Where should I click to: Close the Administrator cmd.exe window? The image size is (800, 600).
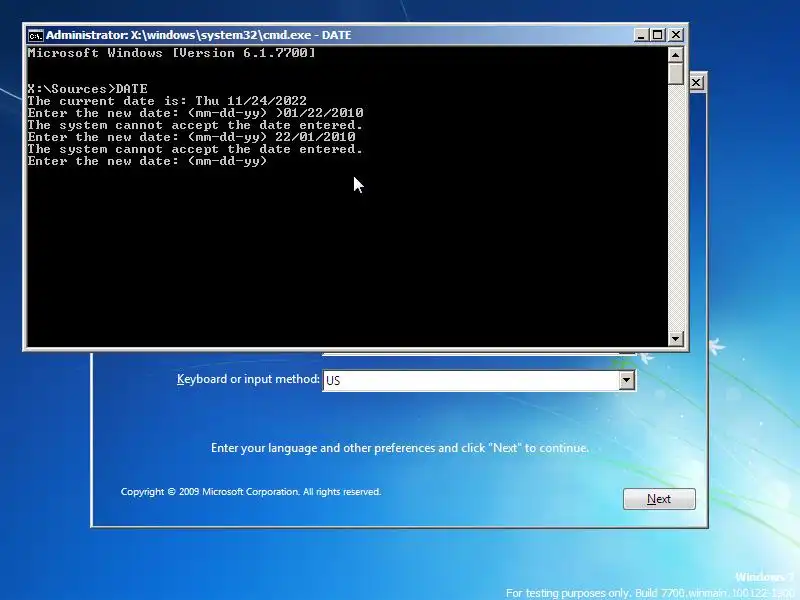(x=676, y=35)
